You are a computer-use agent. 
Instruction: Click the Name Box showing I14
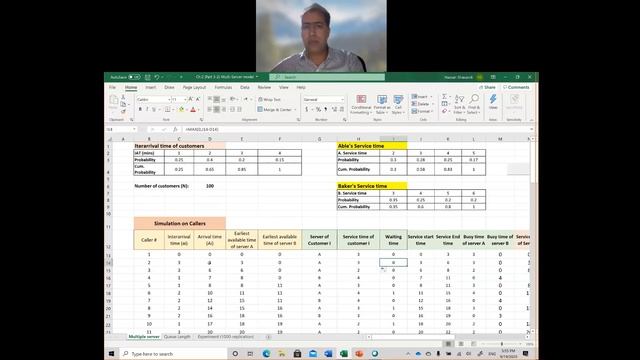pos(121,129)
